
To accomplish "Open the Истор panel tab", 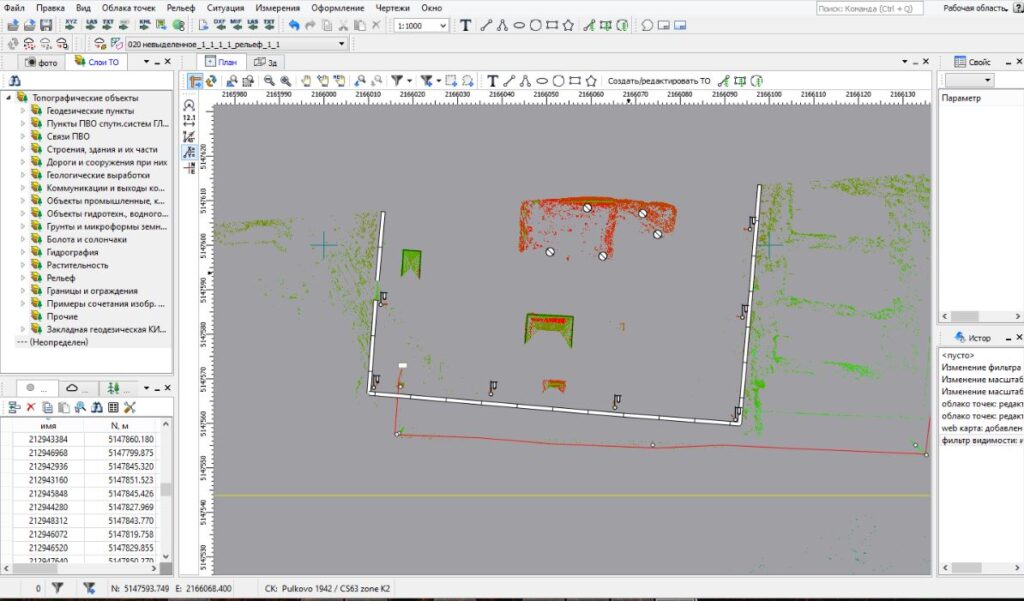I will (972, 337).
